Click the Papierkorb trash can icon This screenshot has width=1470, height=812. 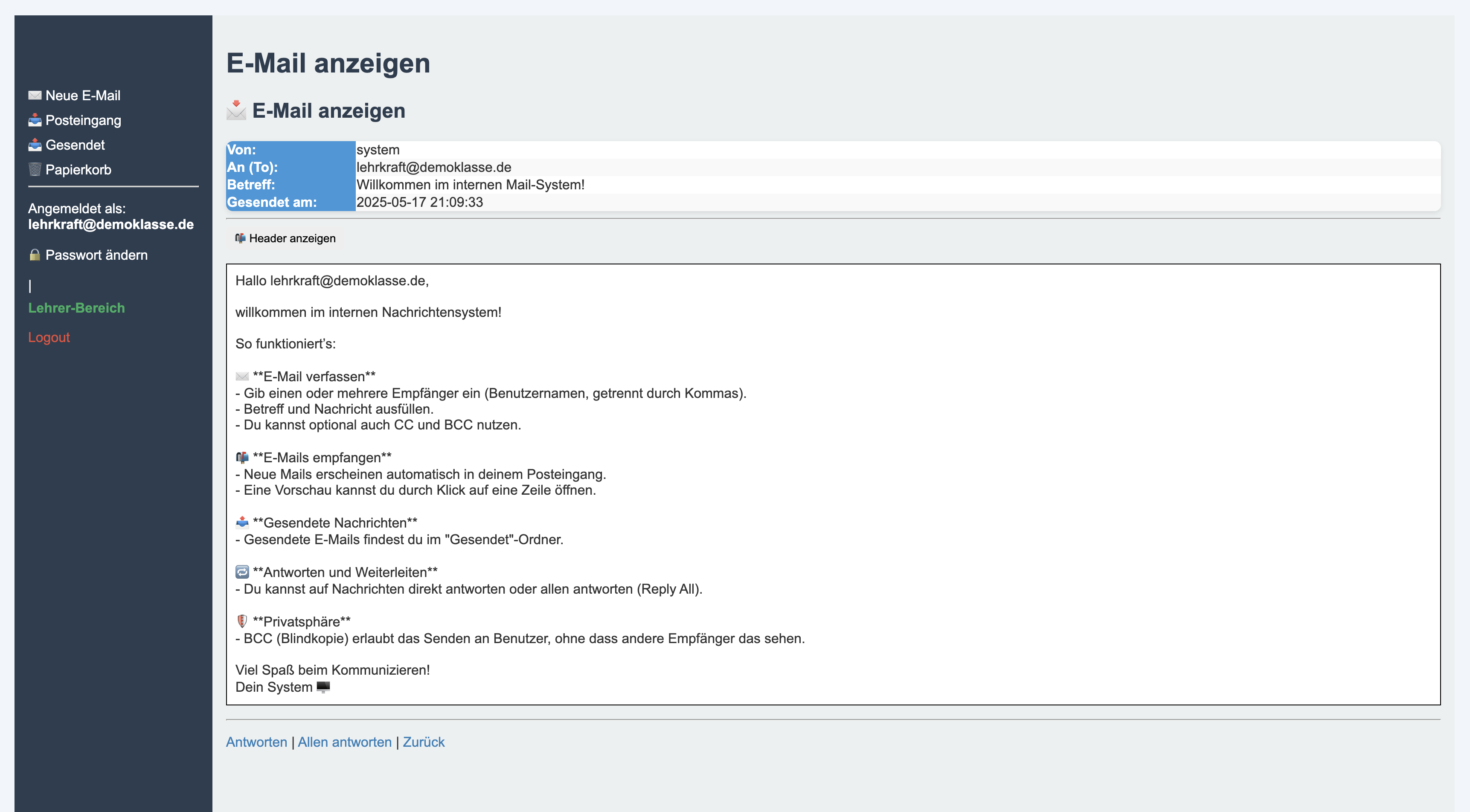[35, 169]
